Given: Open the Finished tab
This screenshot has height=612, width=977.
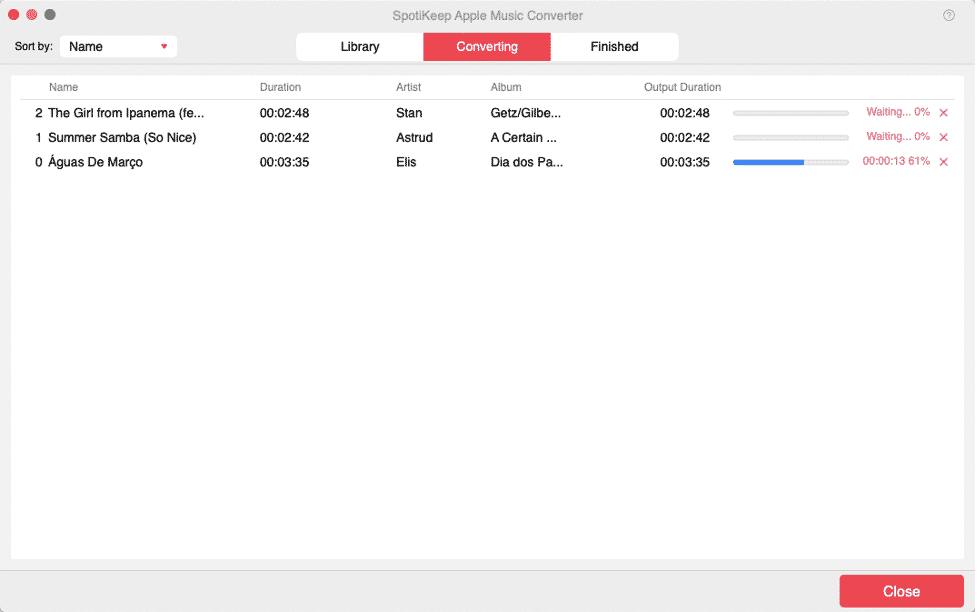Looking at the screenshot, I should [614, 47].
